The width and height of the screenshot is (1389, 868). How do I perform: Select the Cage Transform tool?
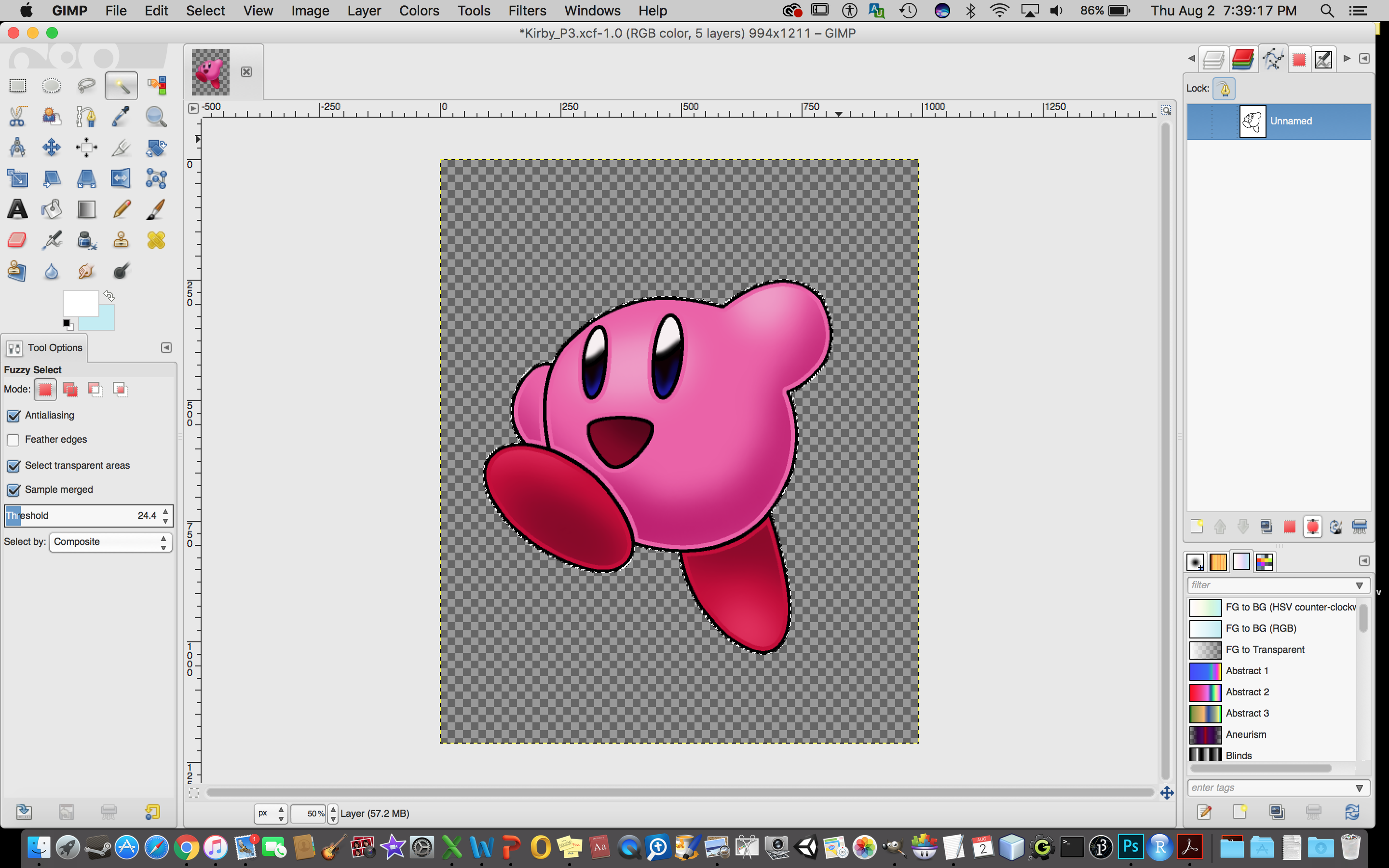tap(156, 178)
